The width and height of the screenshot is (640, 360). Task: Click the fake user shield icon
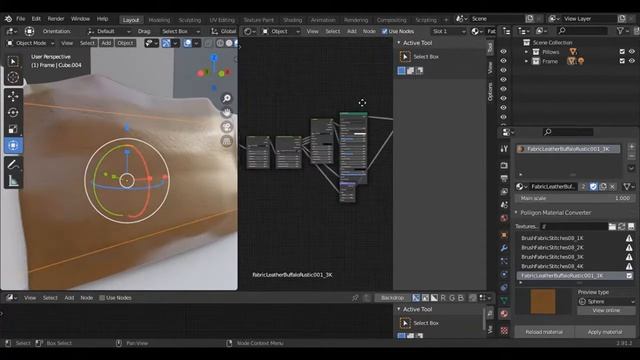(x=593, y=187)
